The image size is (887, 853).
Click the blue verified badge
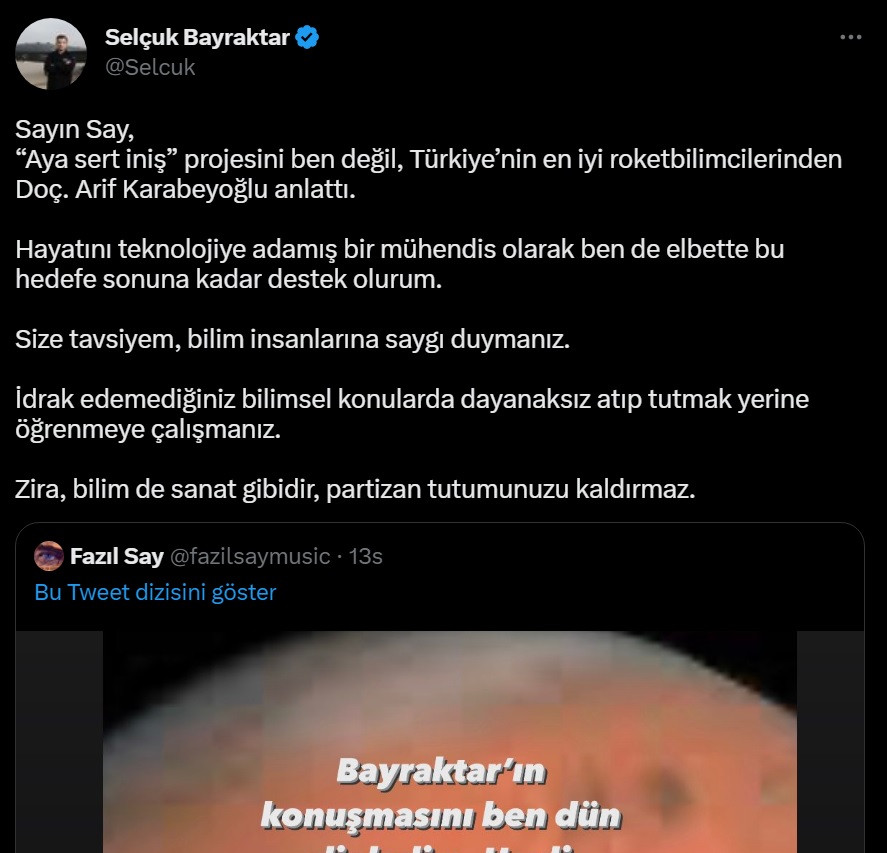click(x=307, y=37)
